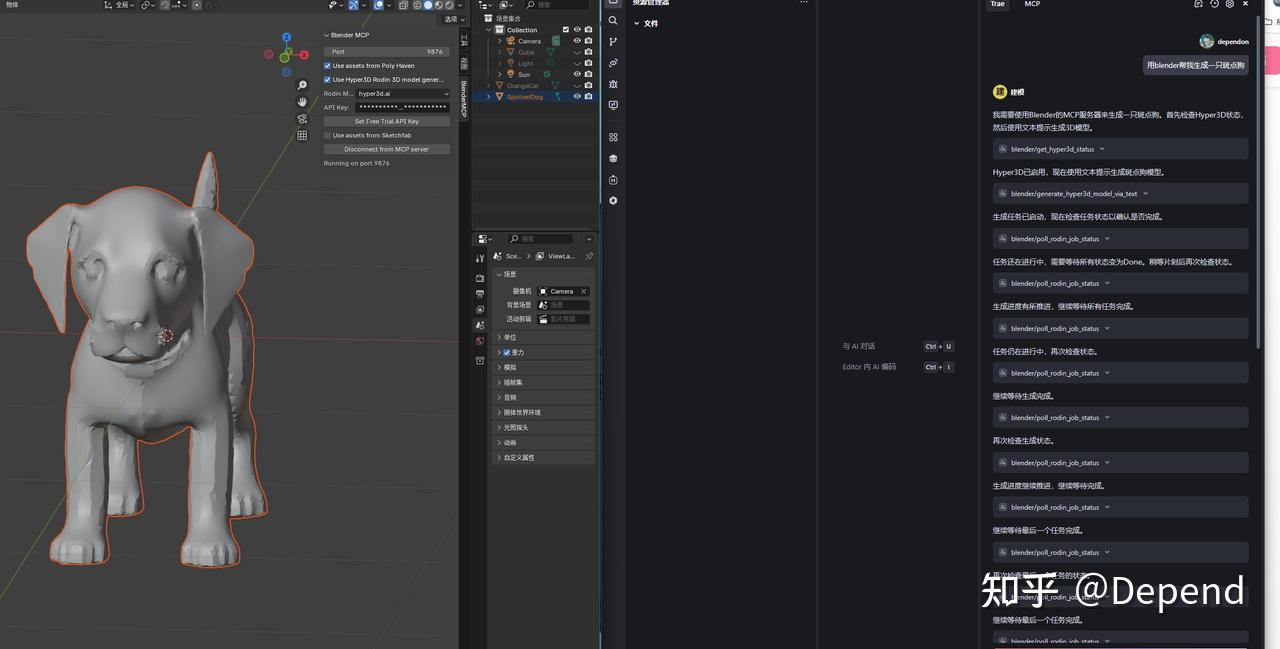Switch to the MCP tab in Trae

tap(1032, 5)
